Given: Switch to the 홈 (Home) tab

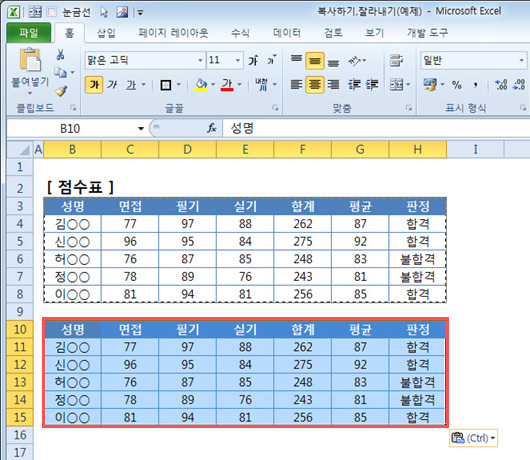Looking at the screenshot, I should [69, 33].
